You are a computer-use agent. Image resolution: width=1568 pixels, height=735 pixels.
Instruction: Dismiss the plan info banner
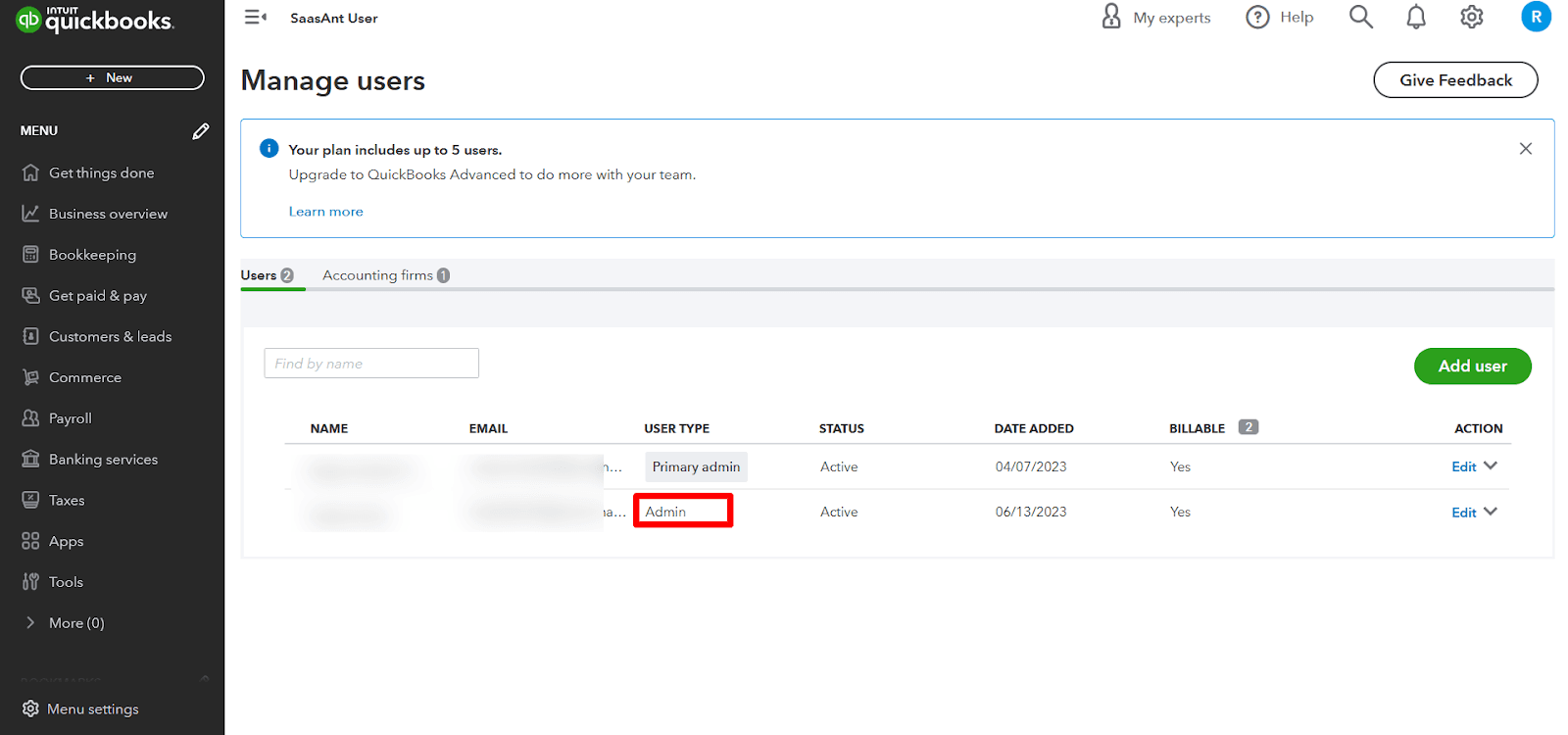click(x=1525, y=149)
